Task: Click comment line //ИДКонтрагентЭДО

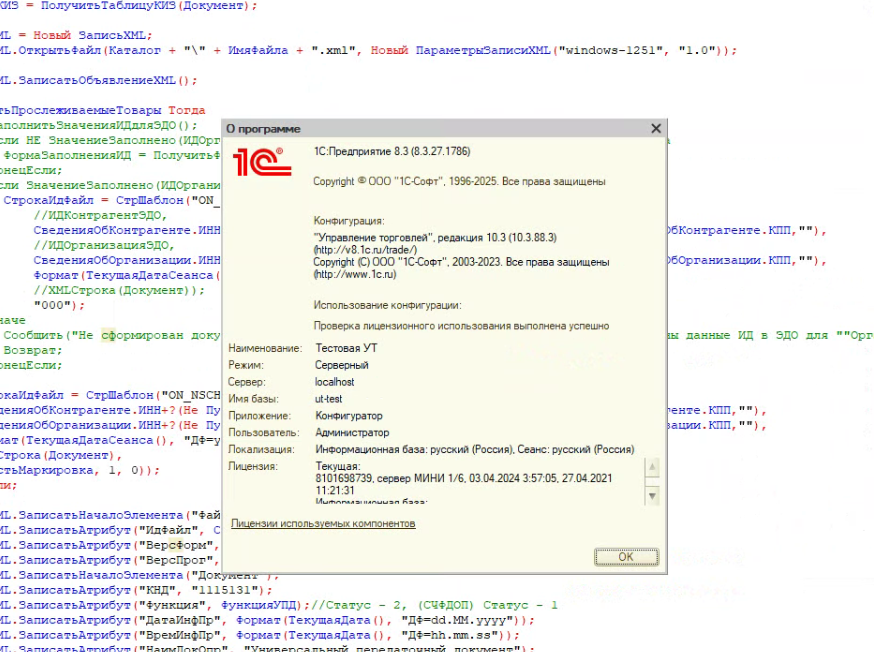Action: (100, 216)
